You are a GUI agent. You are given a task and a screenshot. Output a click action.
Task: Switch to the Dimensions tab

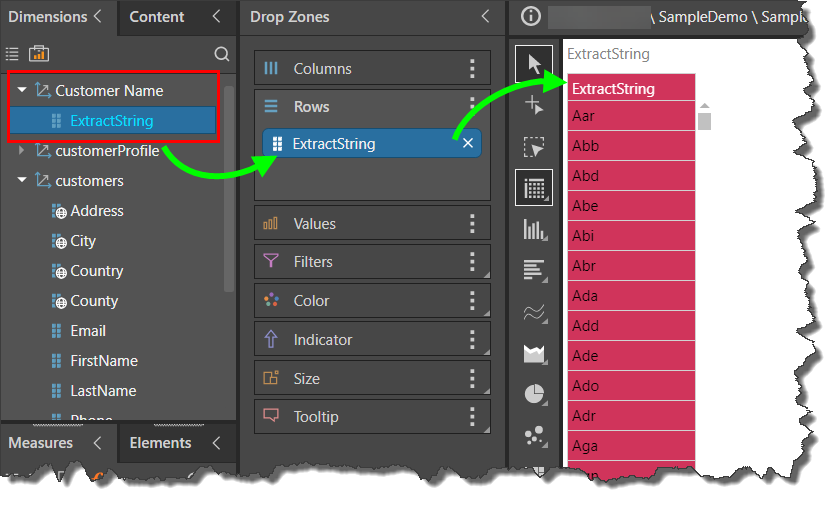tap(48, 17)
